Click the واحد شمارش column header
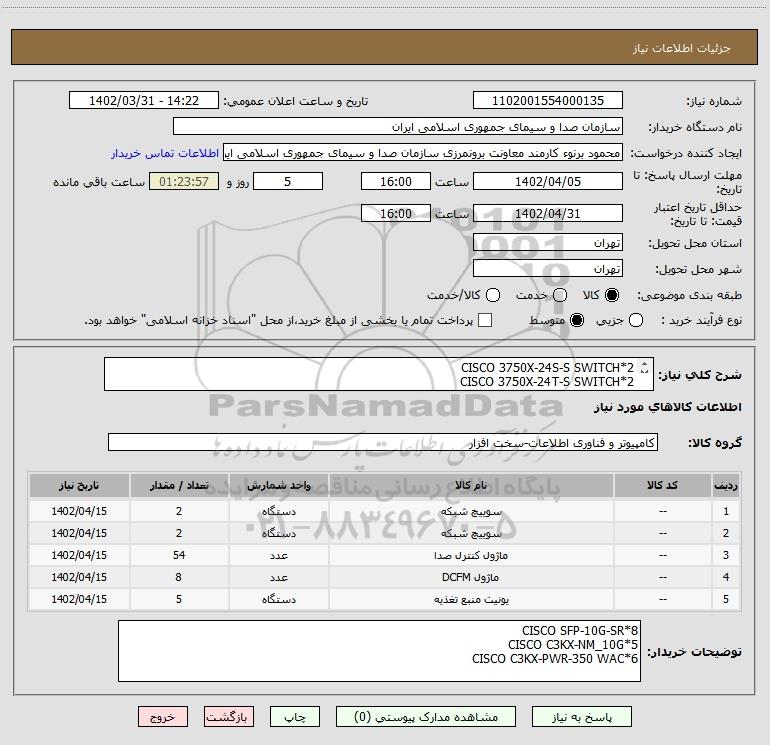770x745 pixels. [278, 486]
